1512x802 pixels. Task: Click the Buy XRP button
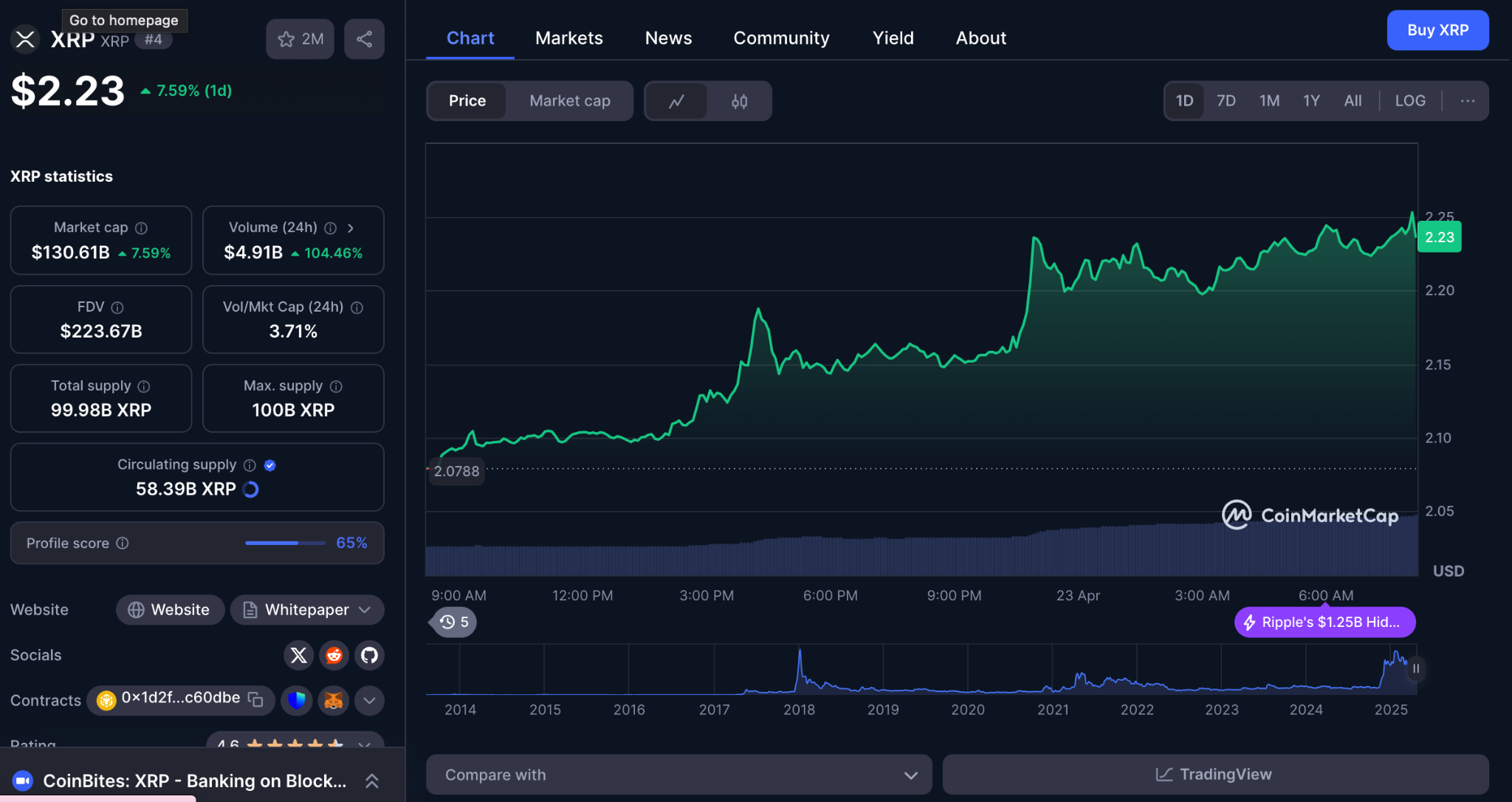[x=1437, y=30]
